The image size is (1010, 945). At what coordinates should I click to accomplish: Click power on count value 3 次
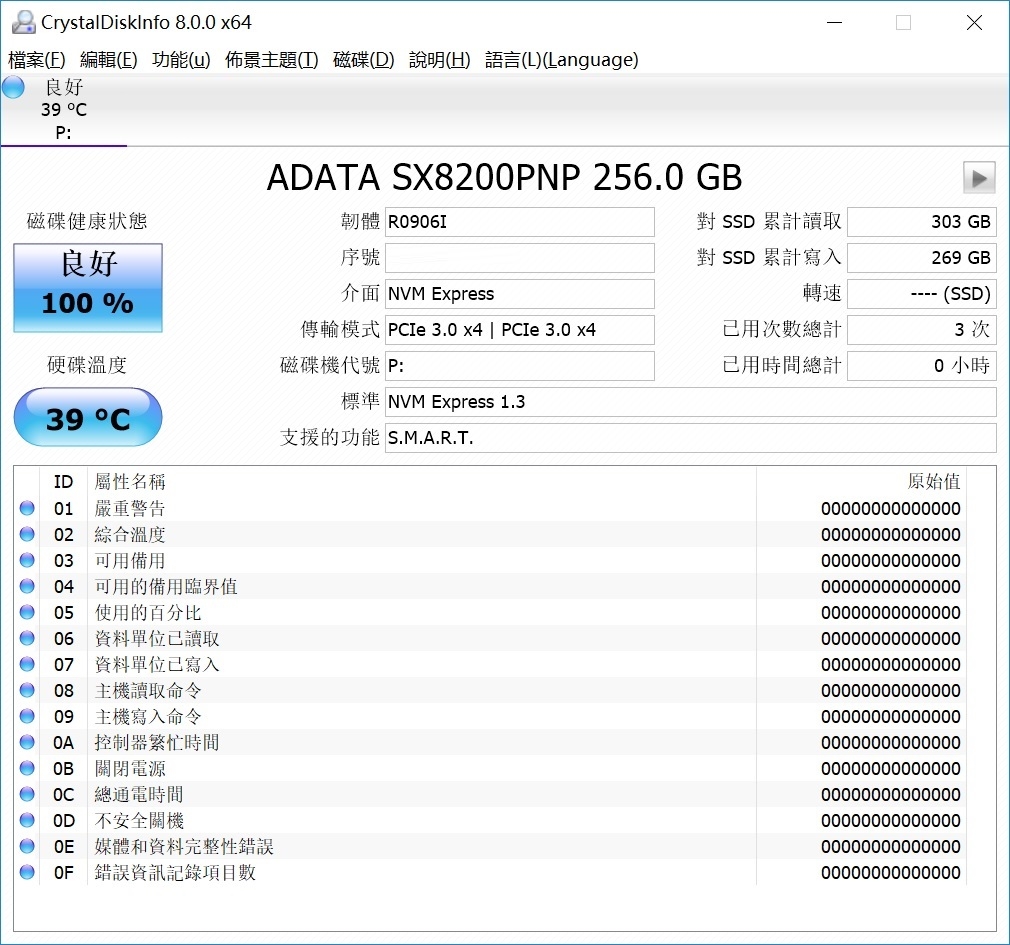click(922, 330)
